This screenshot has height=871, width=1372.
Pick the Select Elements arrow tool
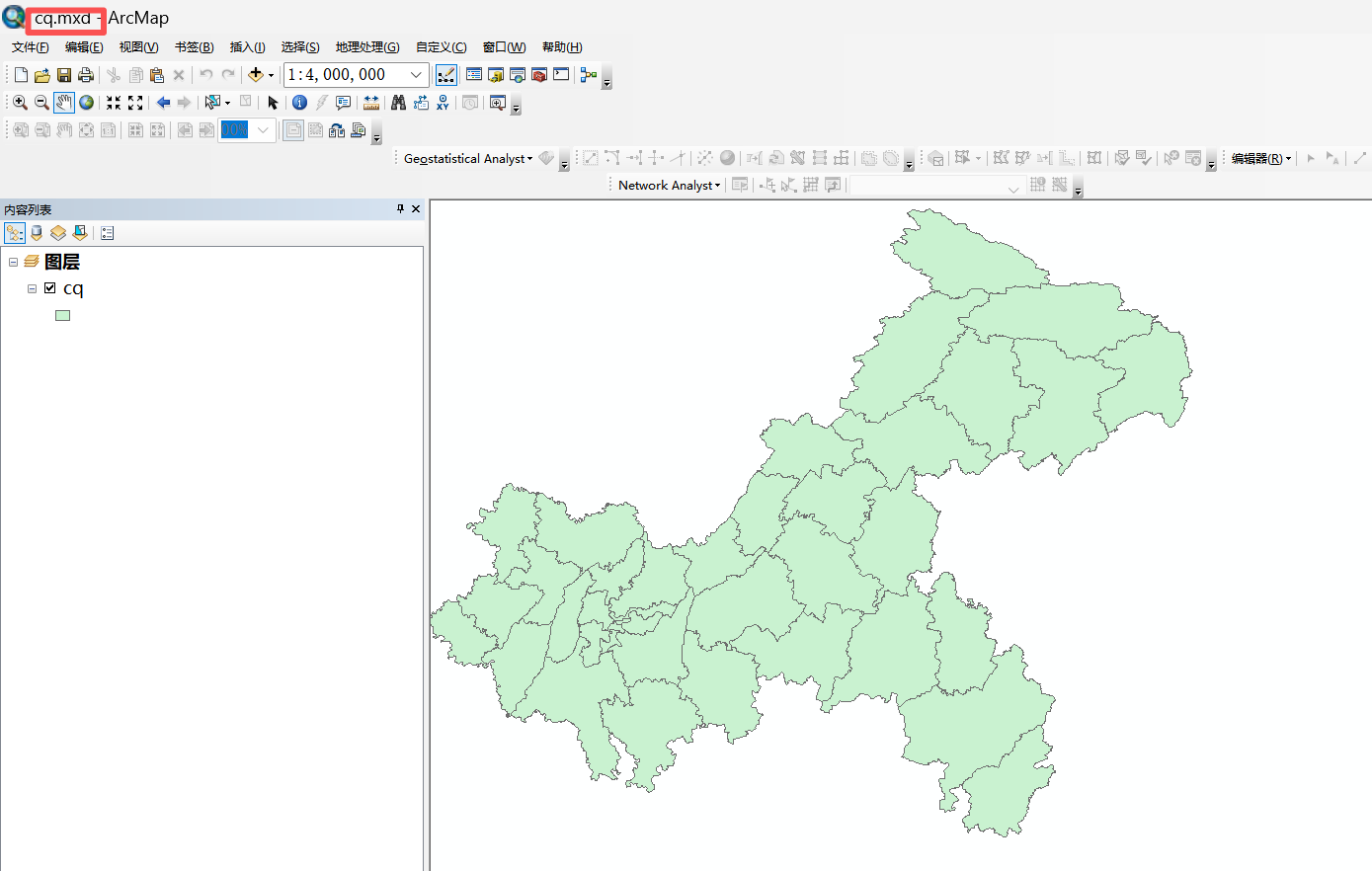[x=273, y=103]
